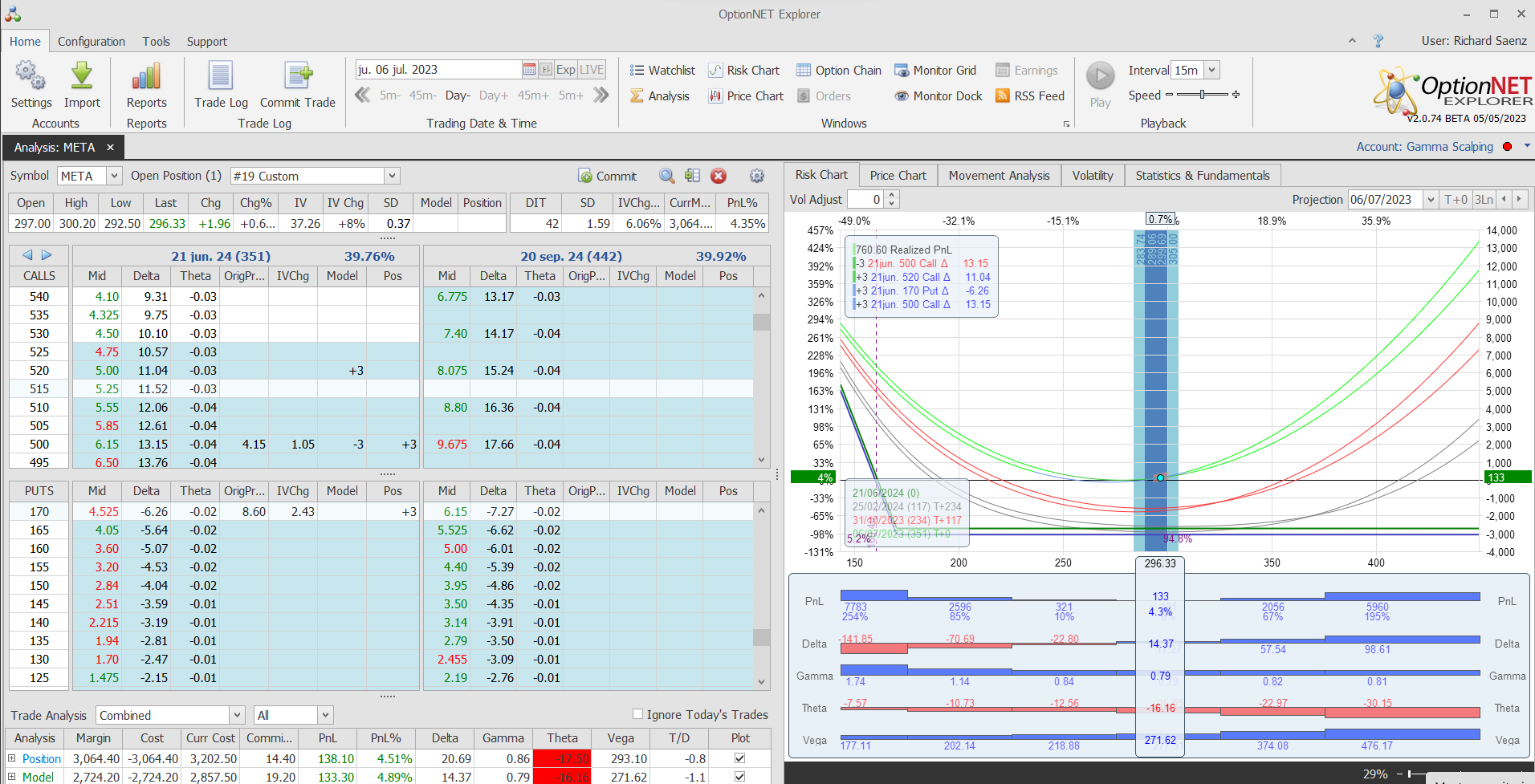Open Statistics & Fundamentals tab
The image size is (1535, 784).
coord(1203,176)
